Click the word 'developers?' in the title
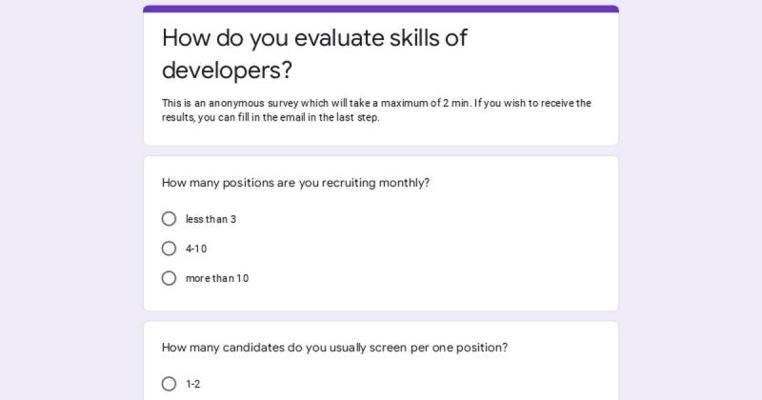Screen dimensions: 762x400 coord(227,71)
